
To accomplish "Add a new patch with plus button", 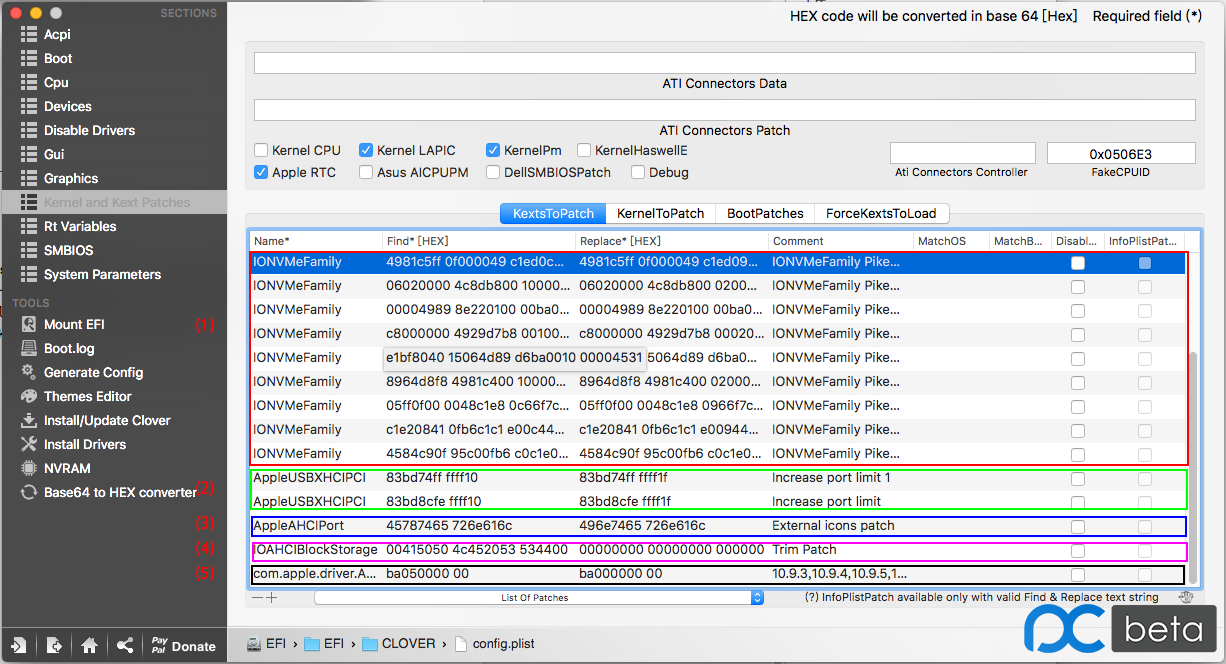I will tap(271, 597).
